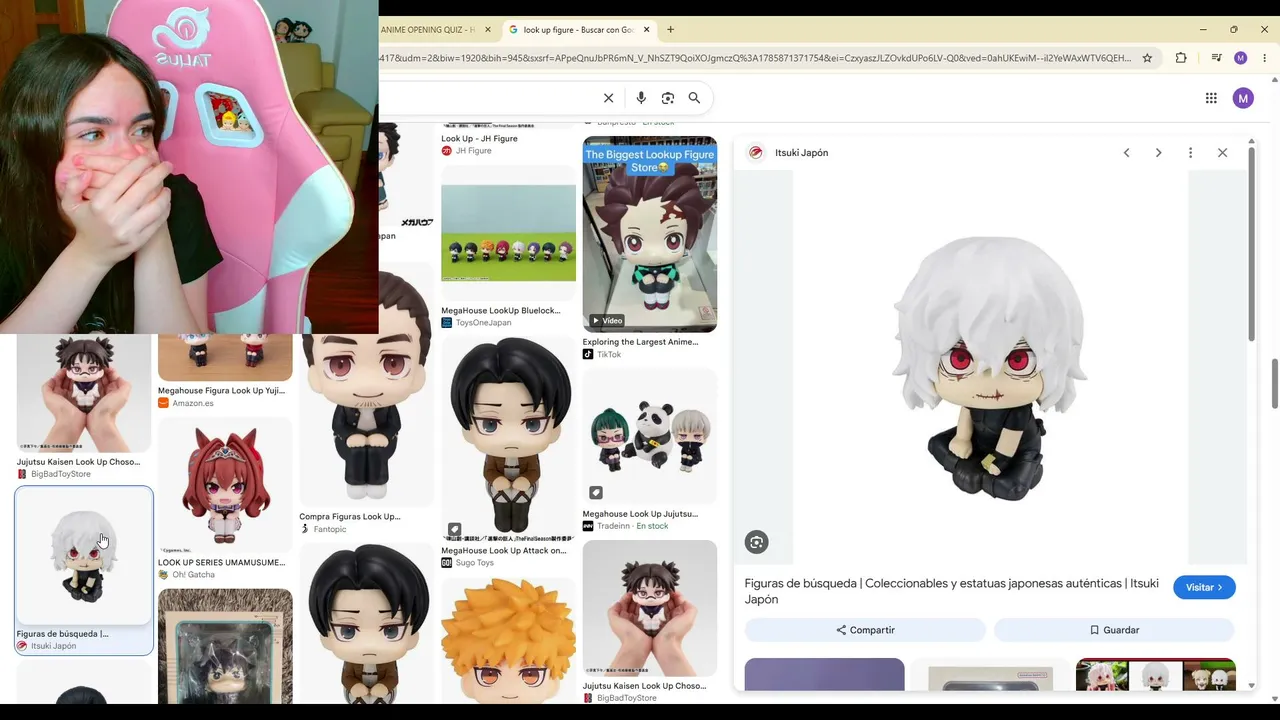This screenshot has height=720, width=1280.
Task: Open the boxed figure thumbnail under Oh! Gatcha
Action: tap(225, 646)
